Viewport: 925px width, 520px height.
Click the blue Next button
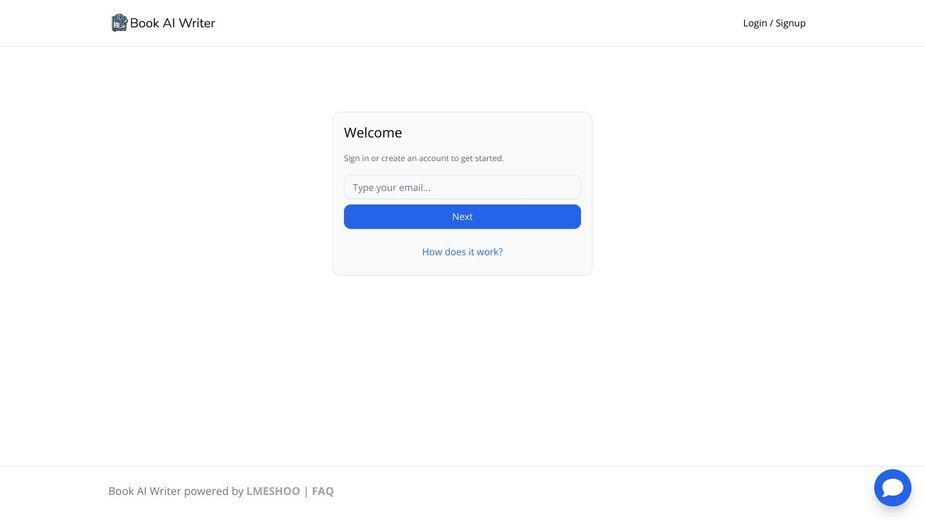pyautogui.click(x=462, y=217)
